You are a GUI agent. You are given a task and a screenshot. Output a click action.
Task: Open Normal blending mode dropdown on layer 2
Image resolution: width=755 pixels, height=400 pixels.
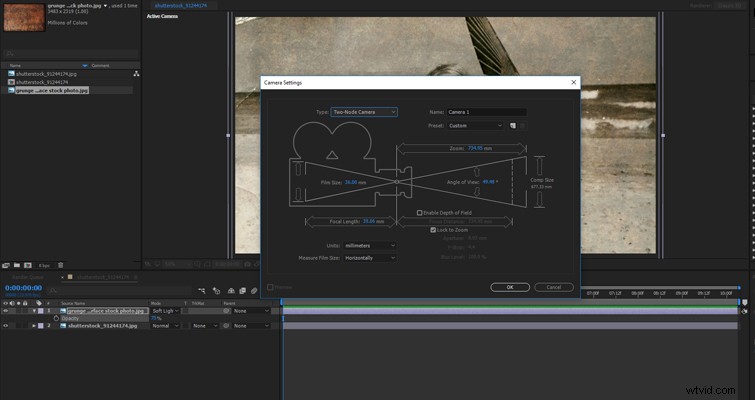click(165, 326)
